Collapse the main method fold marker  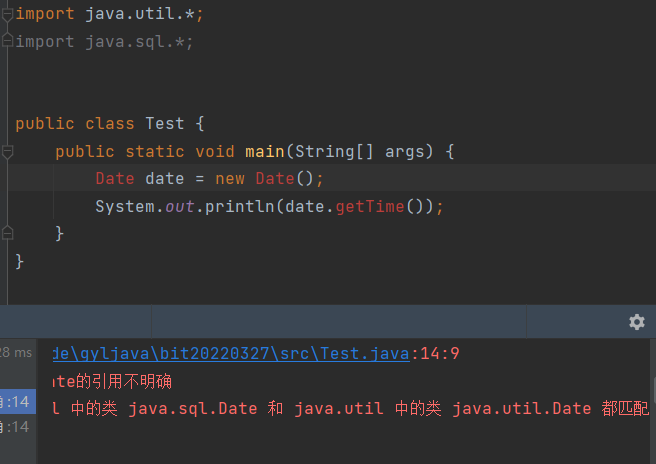coord(7,151)
